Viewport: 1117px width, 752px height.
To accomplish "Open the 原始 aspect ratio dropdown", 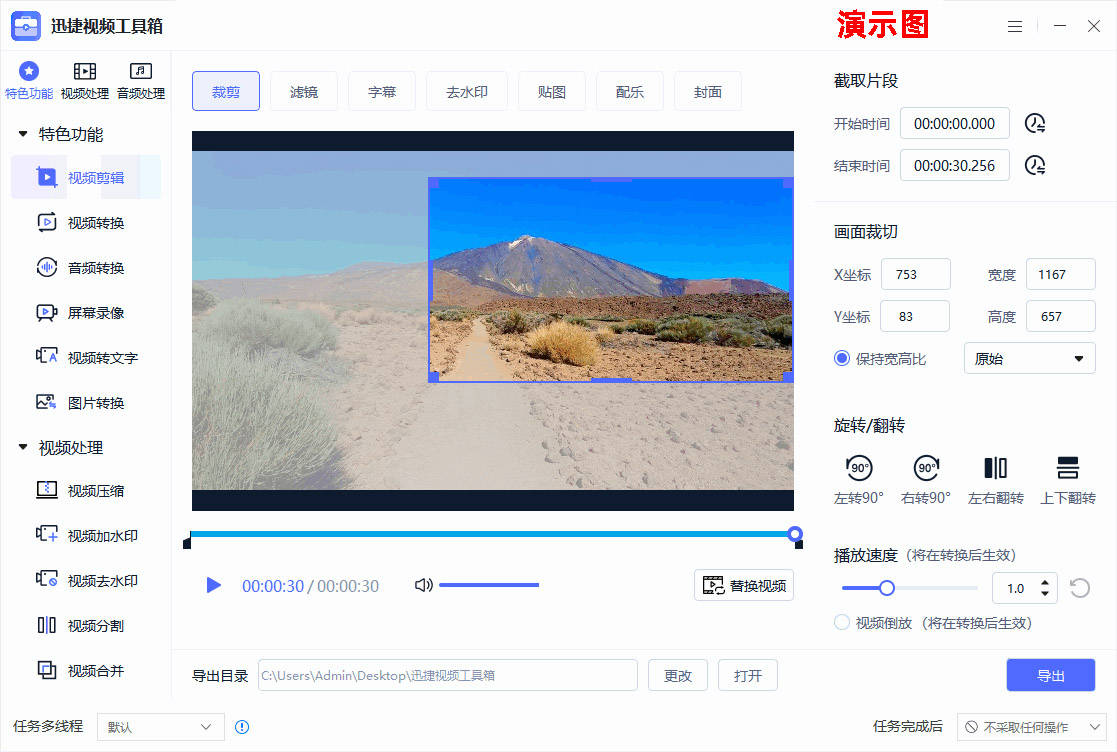I will click(x=1029, y=358).
